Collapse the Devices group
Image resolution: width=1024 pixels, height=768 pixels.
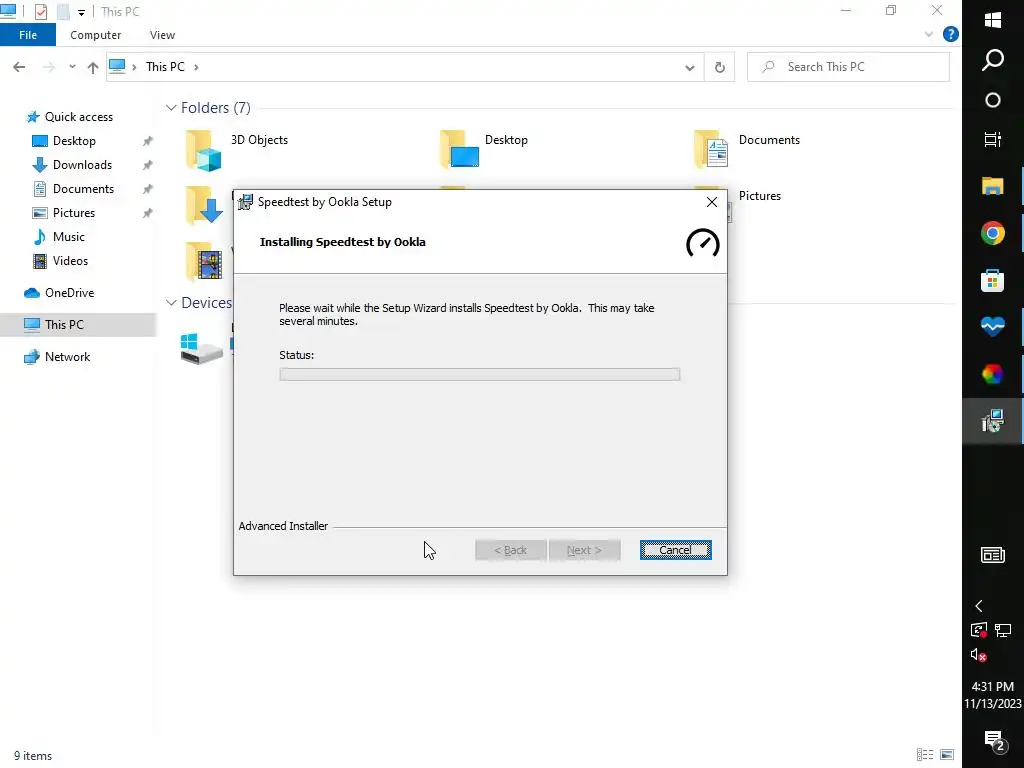(x=171, y=302)
